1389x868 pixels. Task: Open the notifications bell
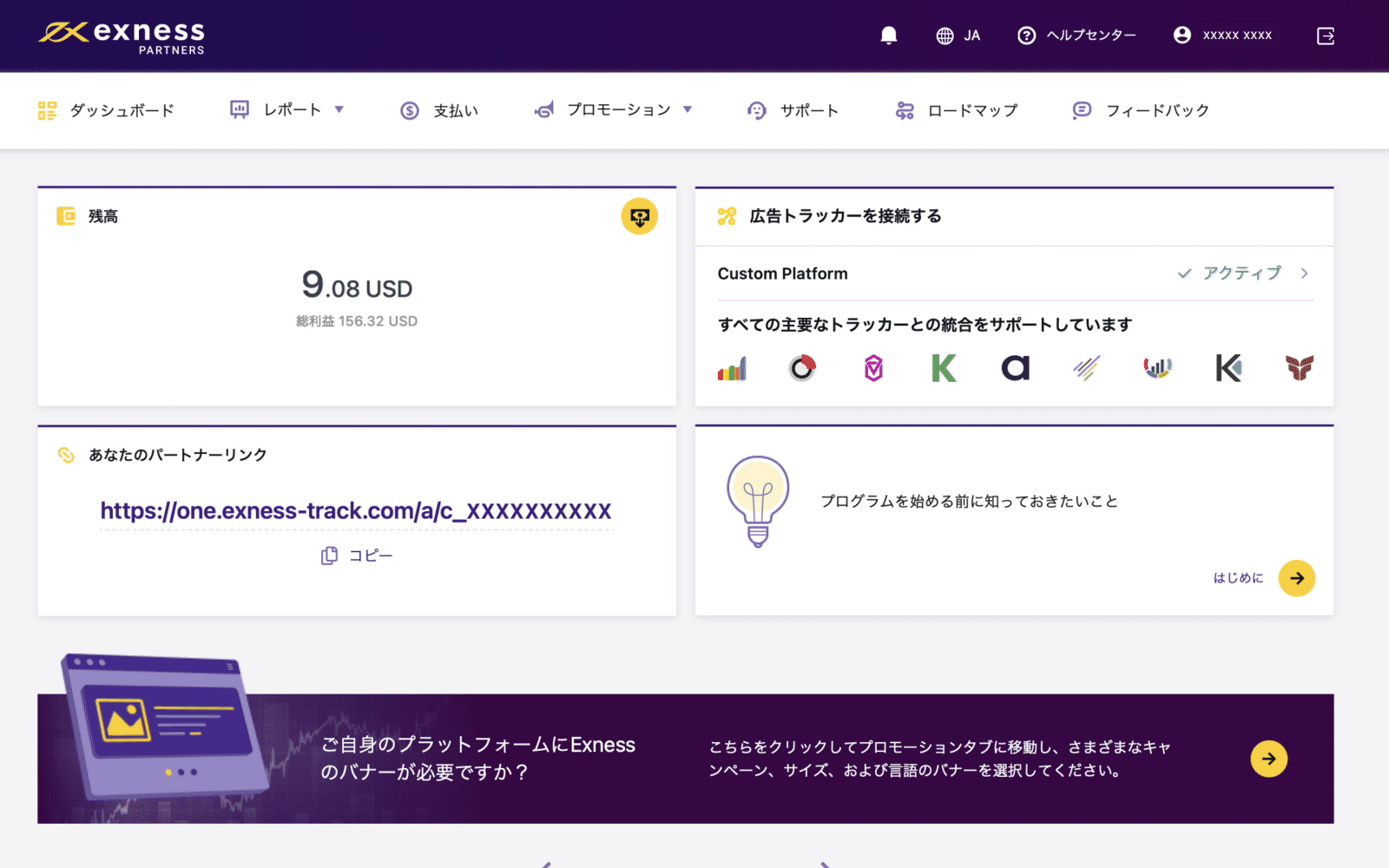pyautogui.click(x=888, y=36)
